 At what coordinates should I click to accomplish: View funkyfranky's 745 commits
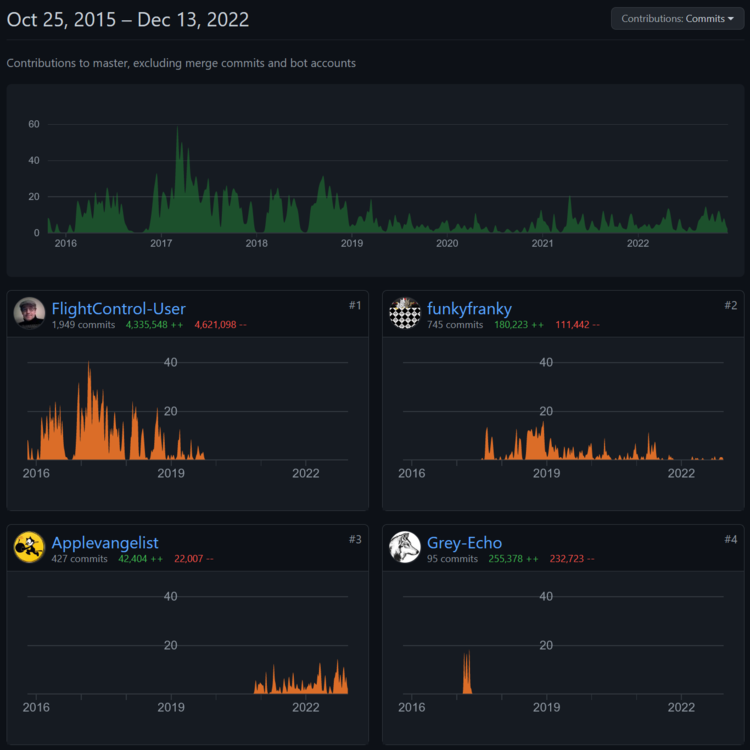click(x=455, y=325)
